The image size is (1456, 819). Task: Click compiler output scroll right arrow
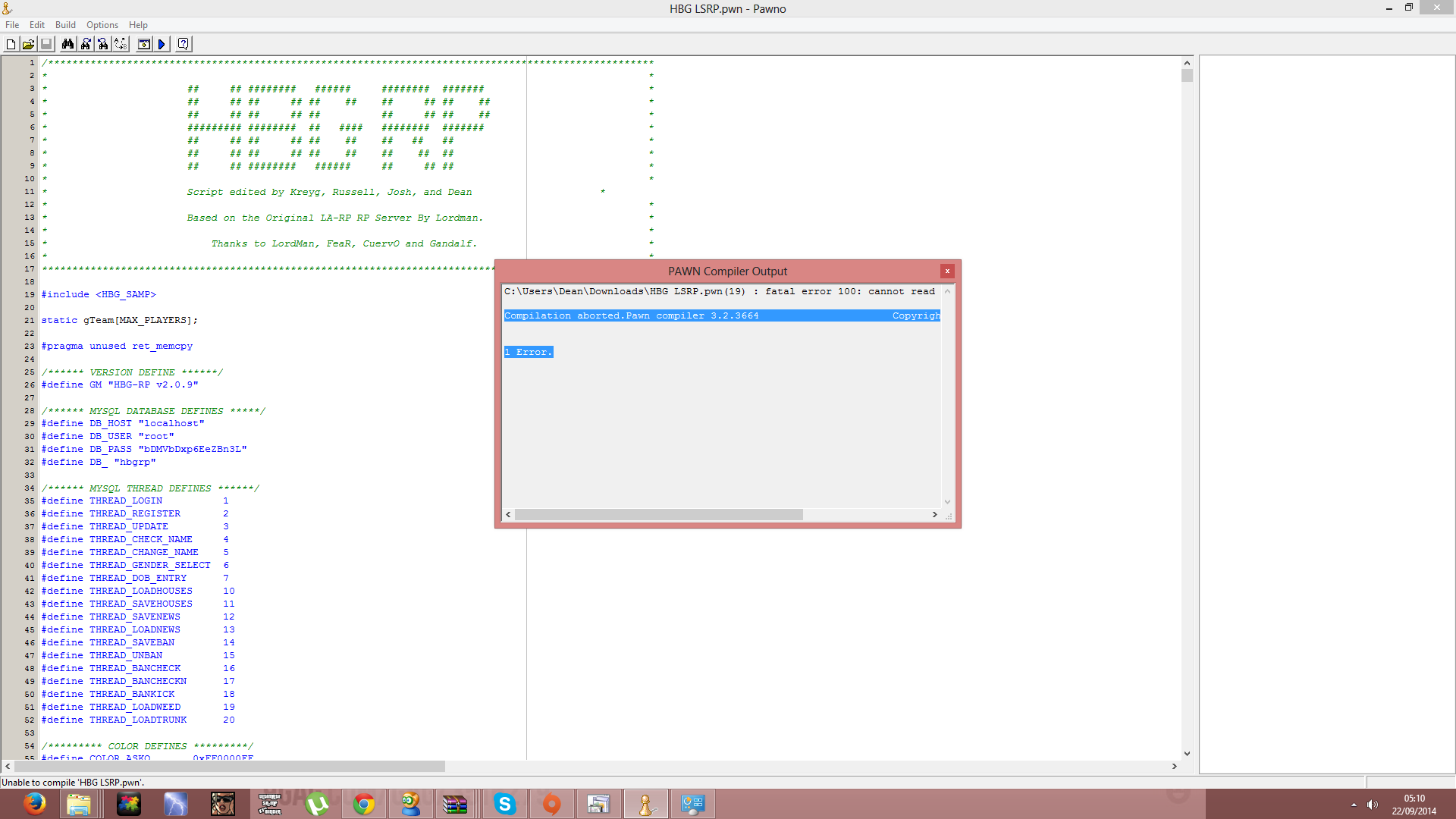point(934,514)
